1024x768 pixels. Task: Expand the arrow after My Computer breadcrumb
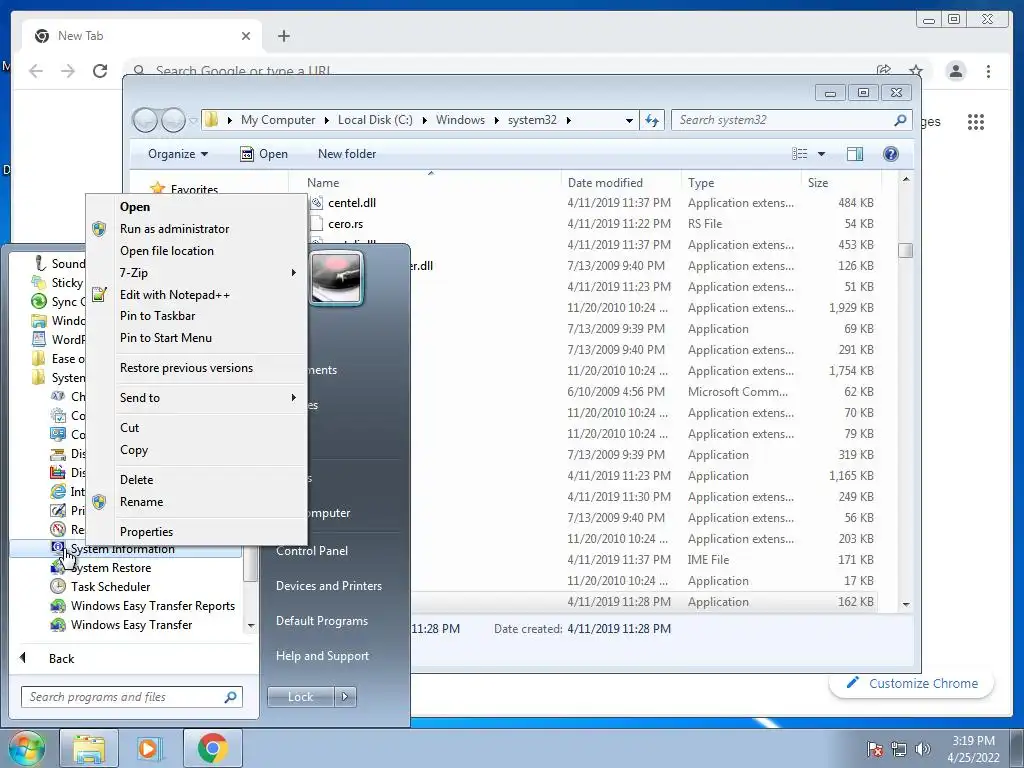click(x=327, y=120)
